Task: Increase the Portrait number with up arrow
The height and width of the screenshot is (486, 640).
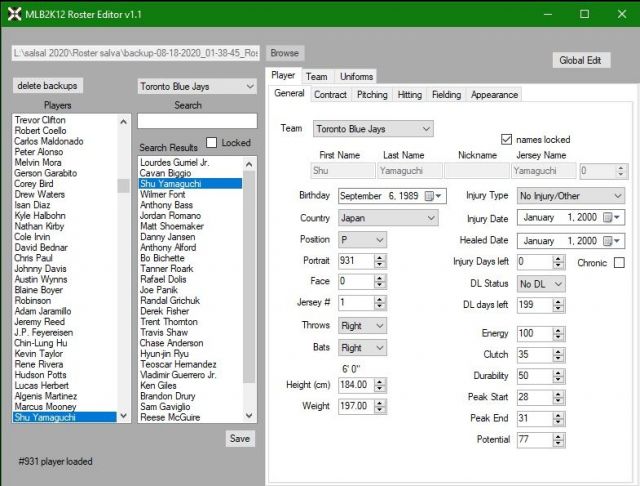Action: point(380,258)
